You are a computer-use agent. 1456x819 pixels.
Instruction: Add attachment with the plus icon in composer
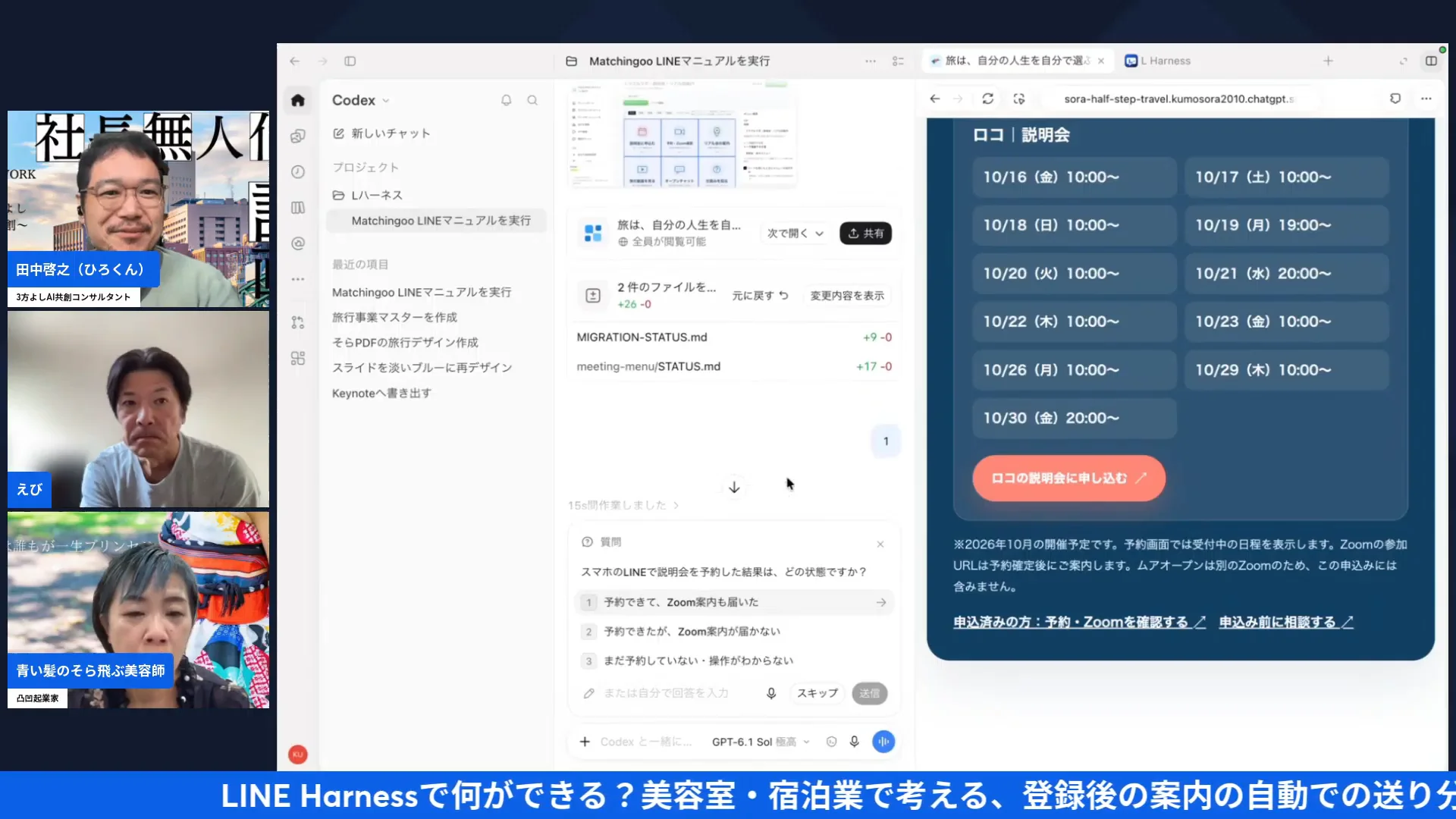585,742
